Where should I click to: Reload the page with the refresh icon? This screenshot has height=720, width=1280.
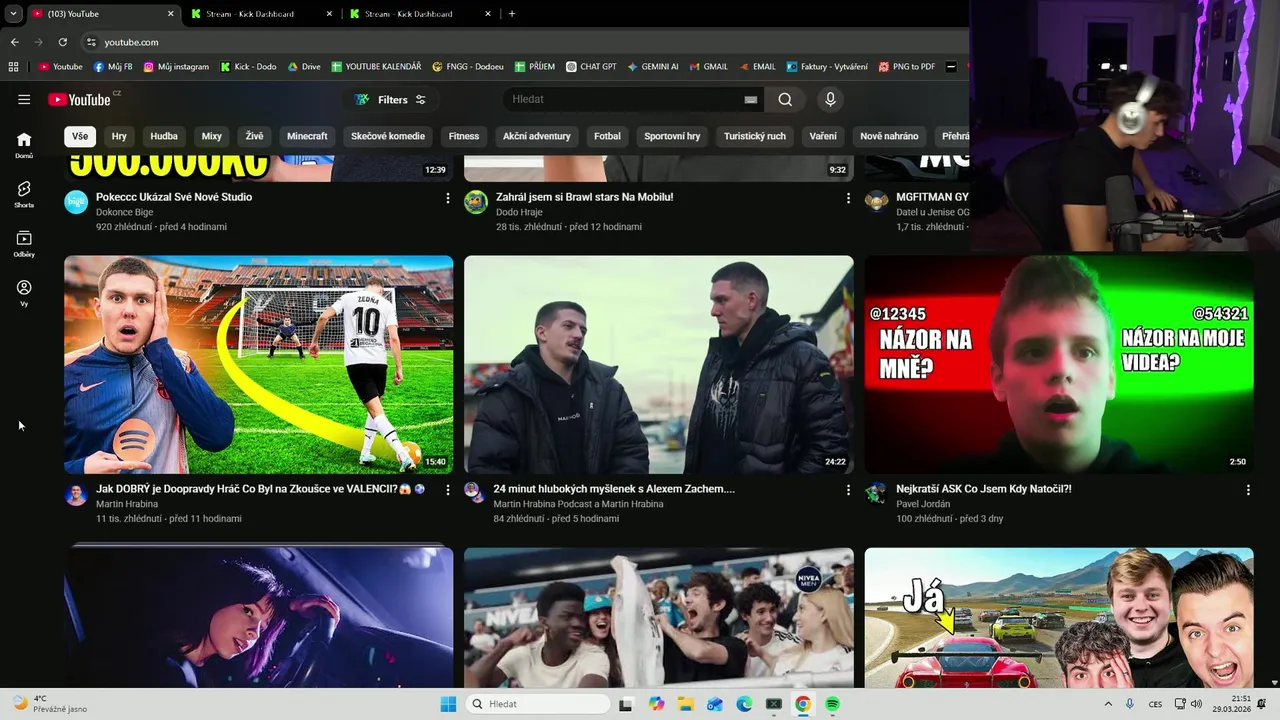(62, 42)
